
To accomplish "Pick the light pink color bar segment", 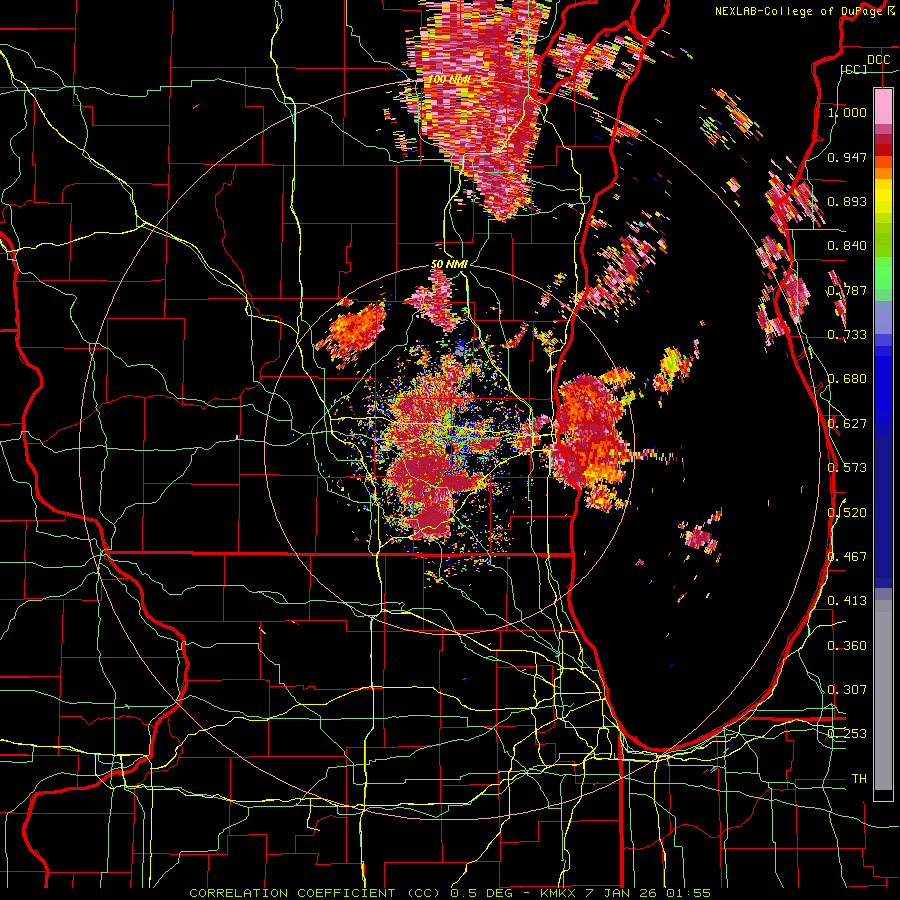I will click(883, 106).
